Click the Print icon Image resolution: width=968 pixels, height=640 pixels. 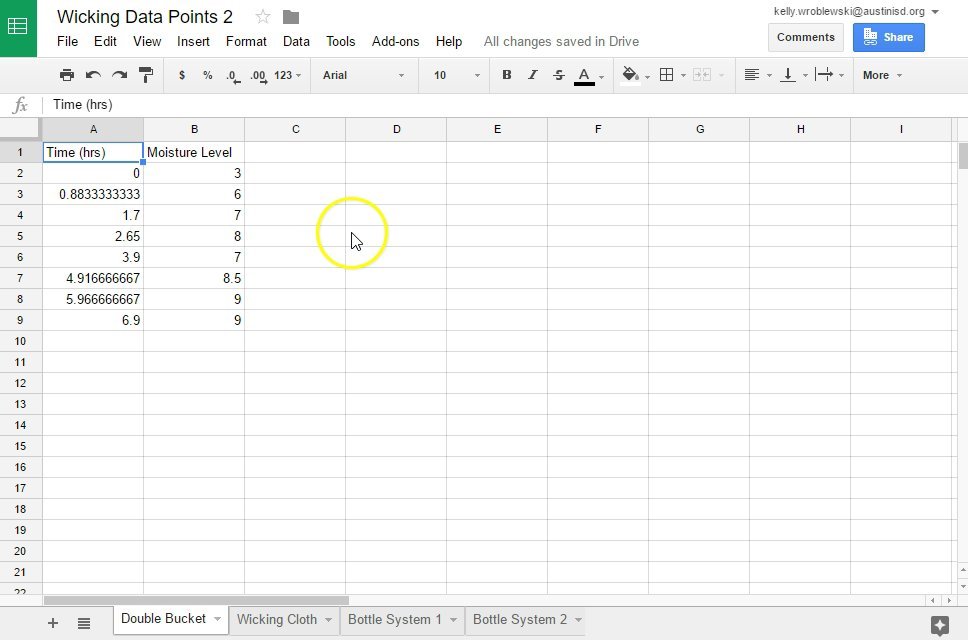coord(66,75)
